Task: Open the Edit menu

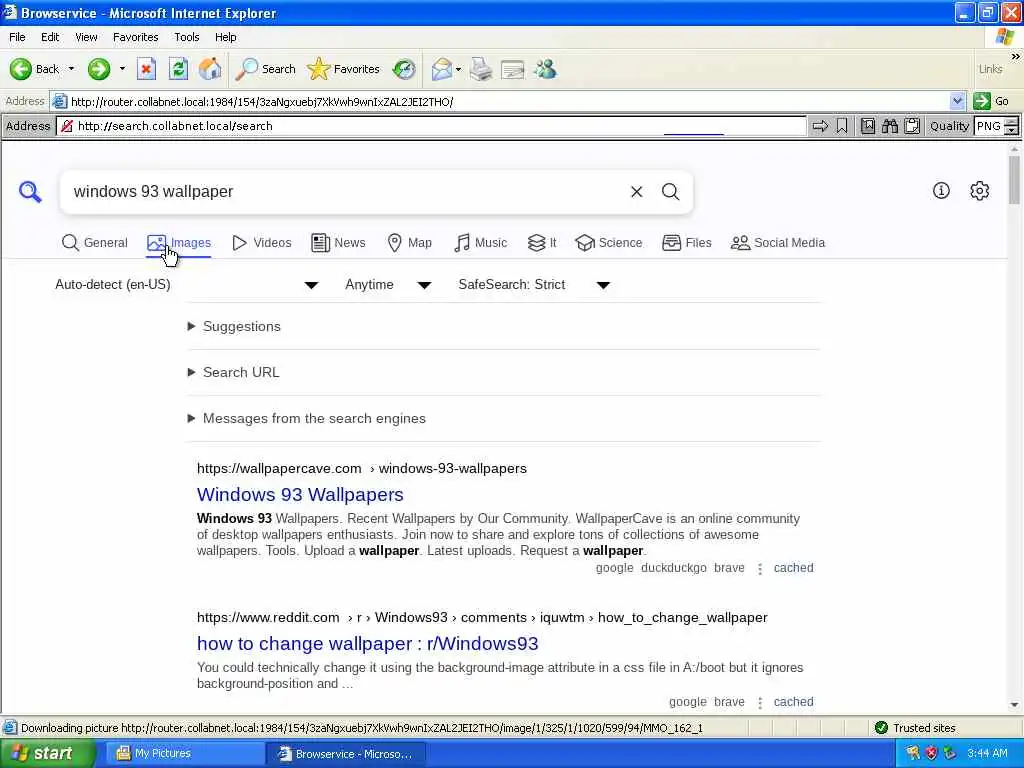Action: [50, 37]
